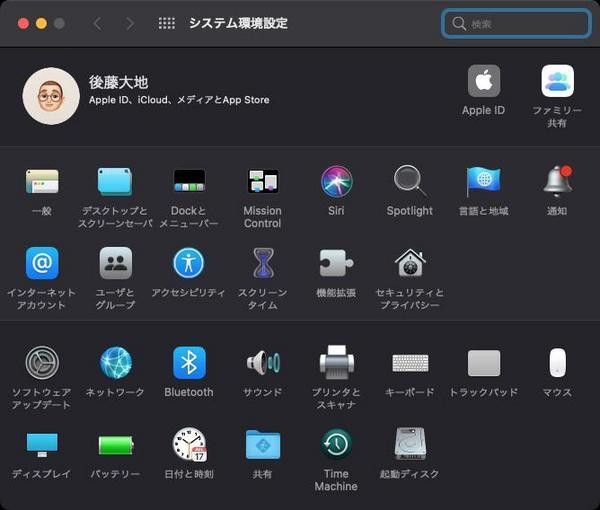Image resolution: width=600 pixels, height=510 pixels.
Task: Open Dockとメニューバー preferences
Action: (189, 181)
